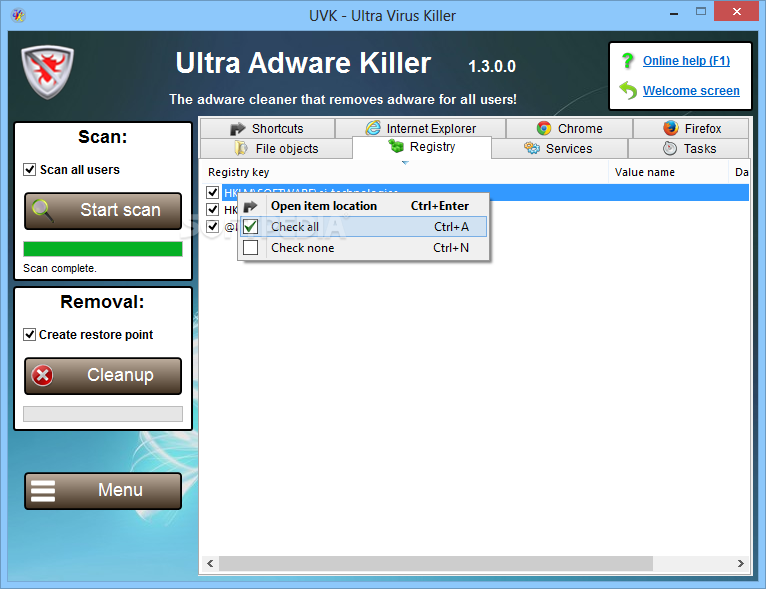Click the arrow icon beside Open item location
The image size is (766, 589).
point(250,207)
